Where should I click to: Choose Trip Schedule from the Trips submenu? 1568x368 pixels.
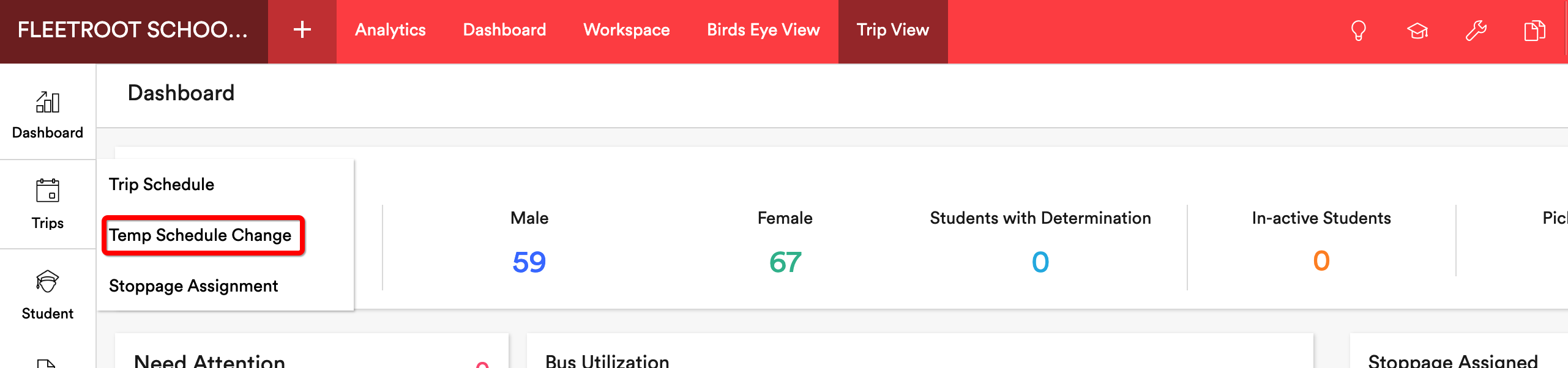point(162,185)
